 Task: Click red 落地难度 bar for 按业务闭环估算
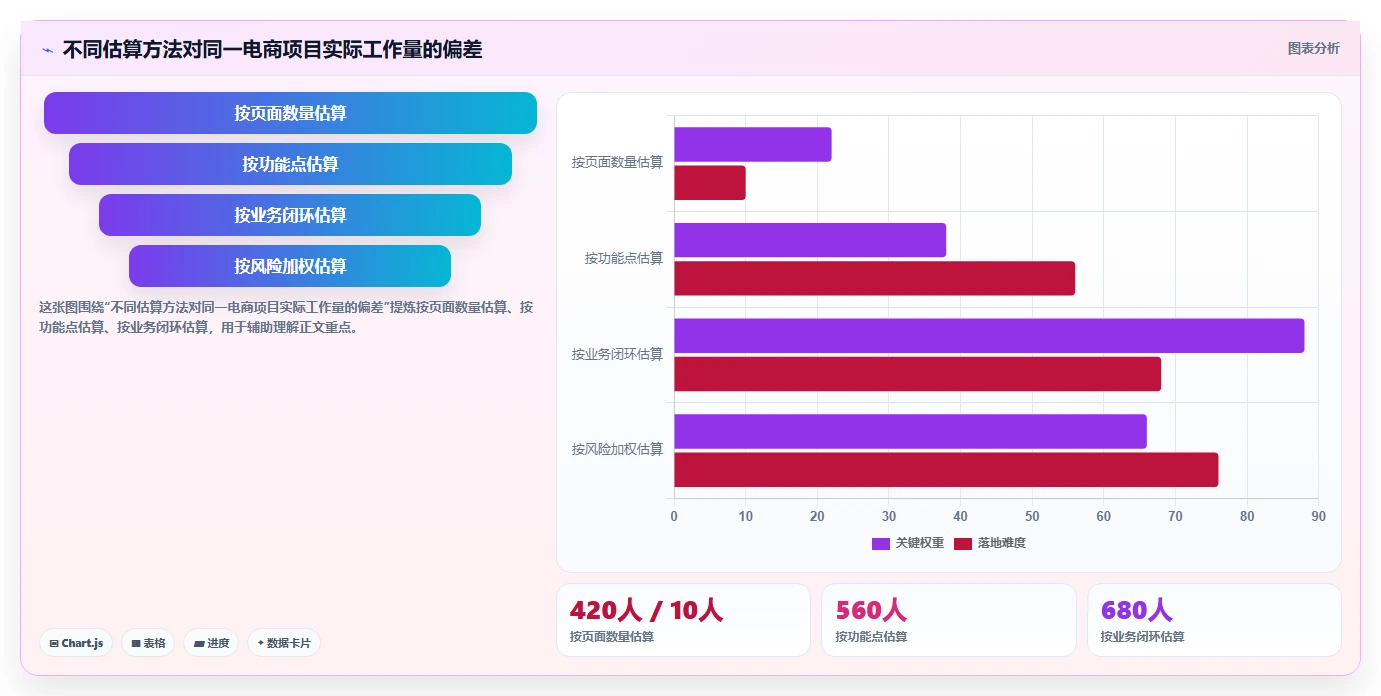point(918,374)
